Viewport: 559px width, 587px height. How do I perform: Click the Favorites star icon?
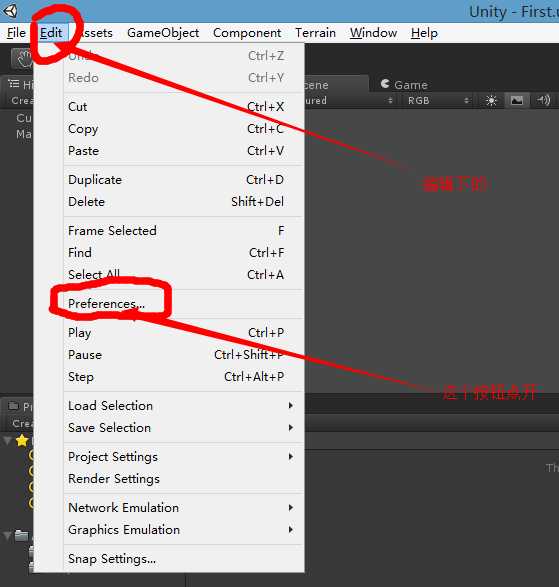click(22, 441)
